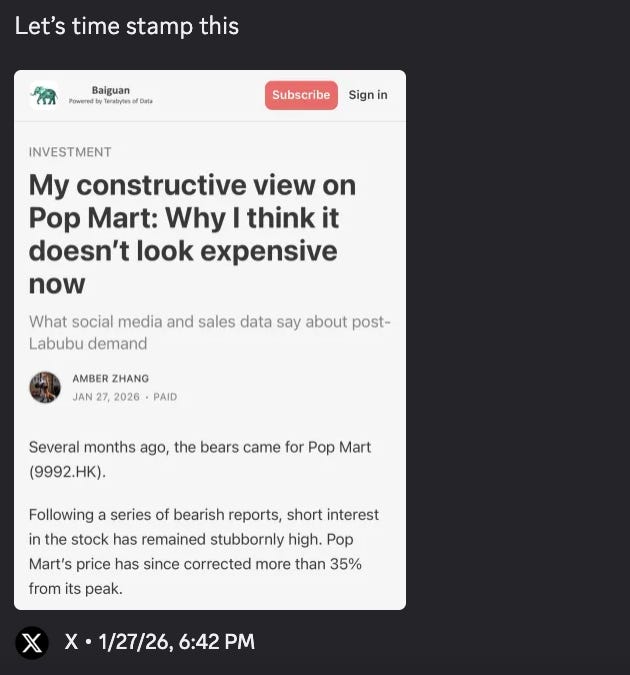The width and height of the screenshot is (630, 675).
Task: Click the JAN 27, 2026 date
Action: tap(106, 396)
